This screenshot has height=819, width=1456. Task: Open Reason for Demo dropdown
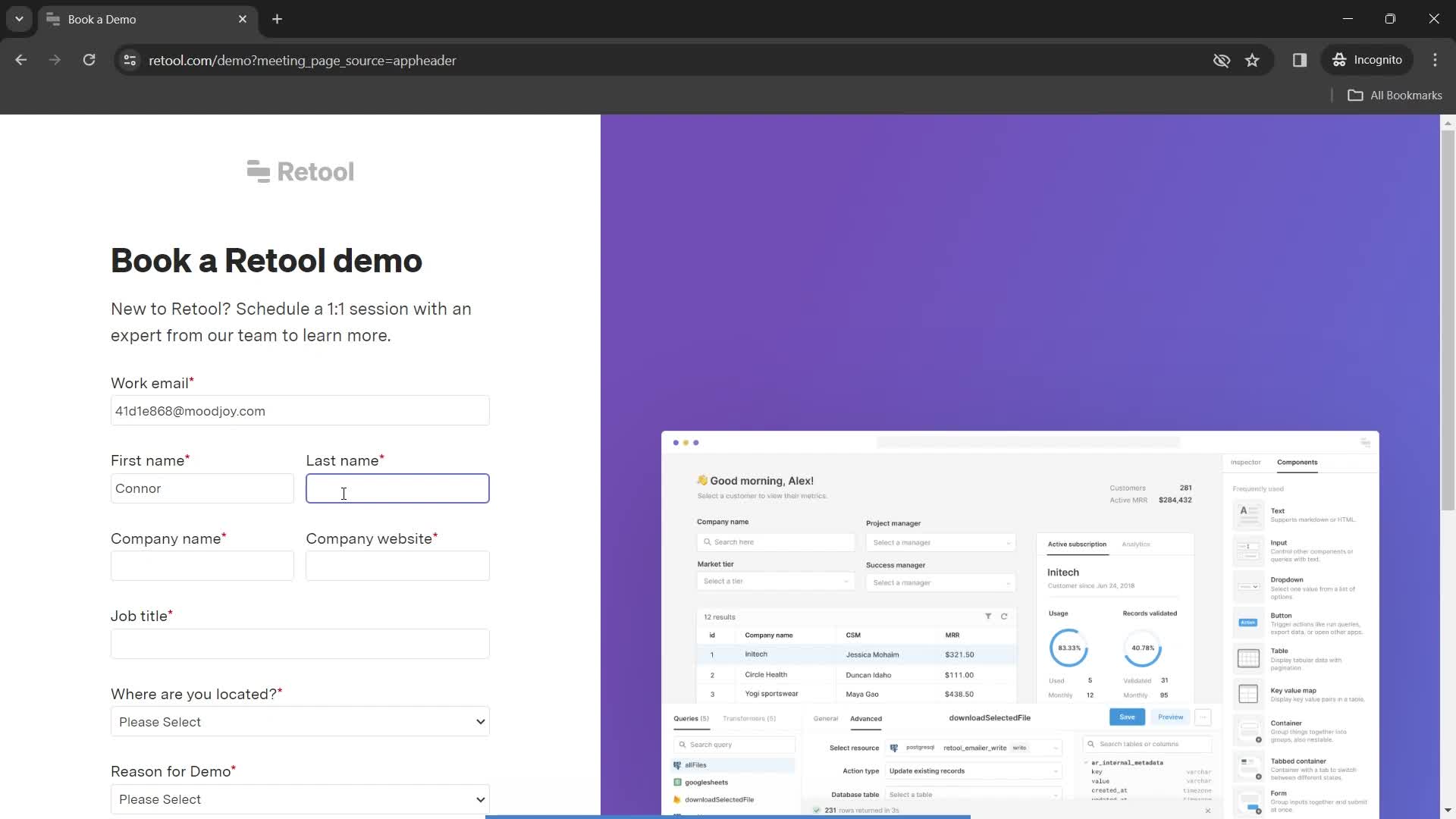[300, 799]
